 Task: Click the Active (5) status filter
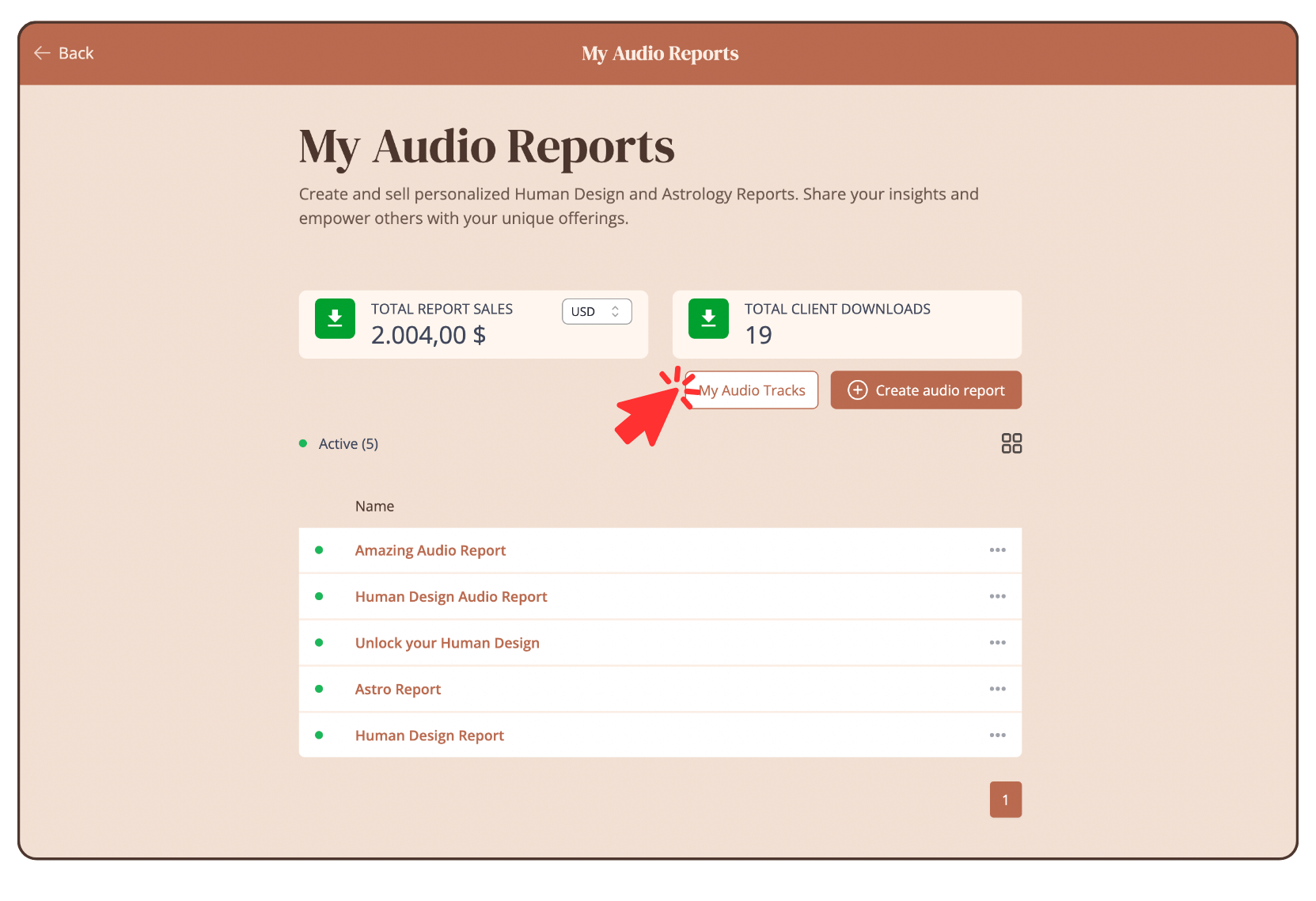[347, 444]
